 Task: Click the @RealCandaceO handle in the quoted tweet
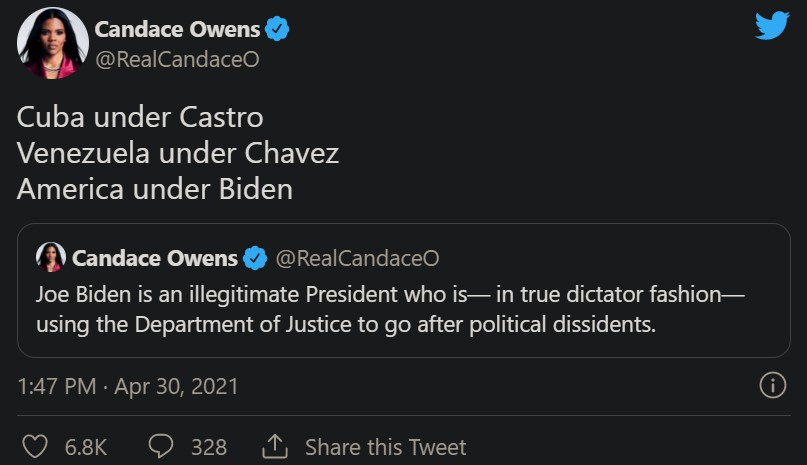357,259
